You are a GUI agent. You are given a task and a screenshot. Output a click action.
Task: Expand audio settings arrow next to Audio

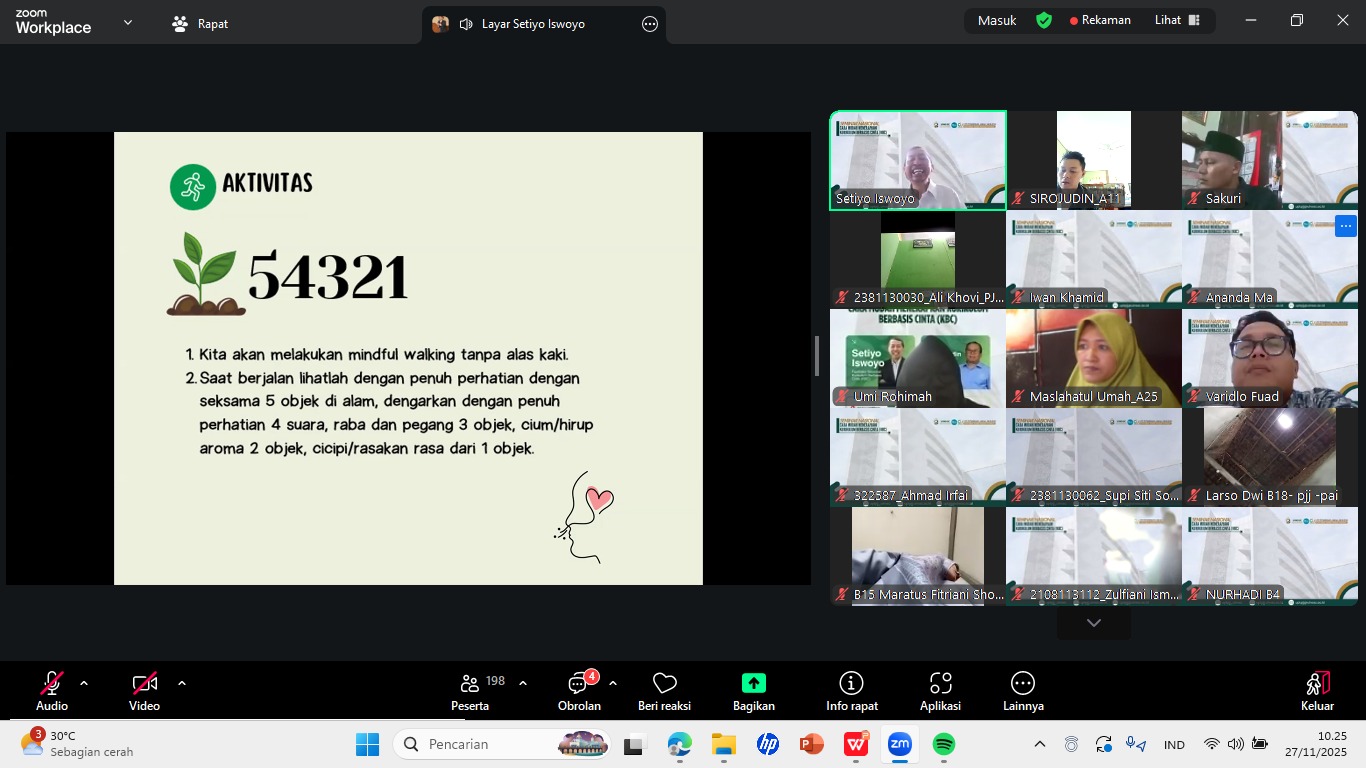click(84, 683)
